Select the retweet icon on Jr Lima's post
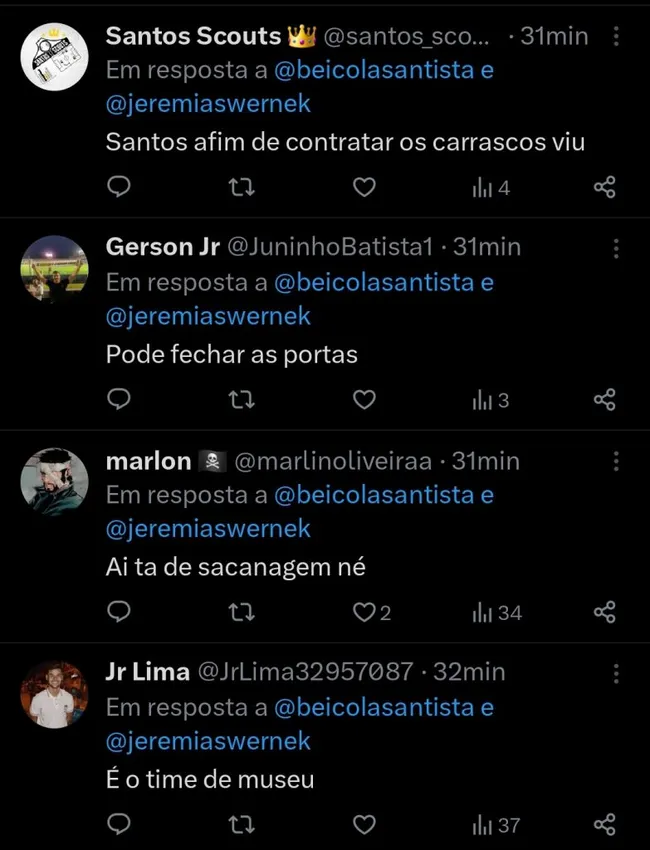This screenshot has width=650, height=850. tap(241, 825)
